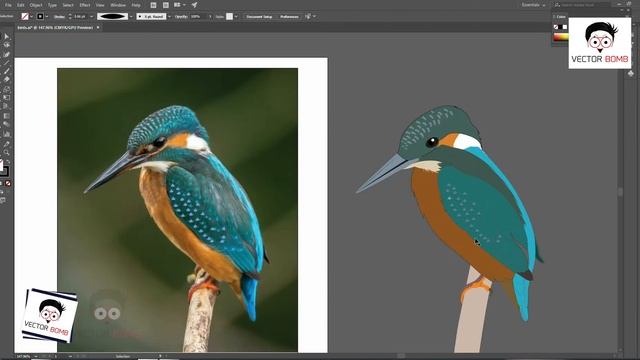Click the graphic Style swatch box
Image resolution: width=640 pixels, height=360 pixels.
pos(230,16)
